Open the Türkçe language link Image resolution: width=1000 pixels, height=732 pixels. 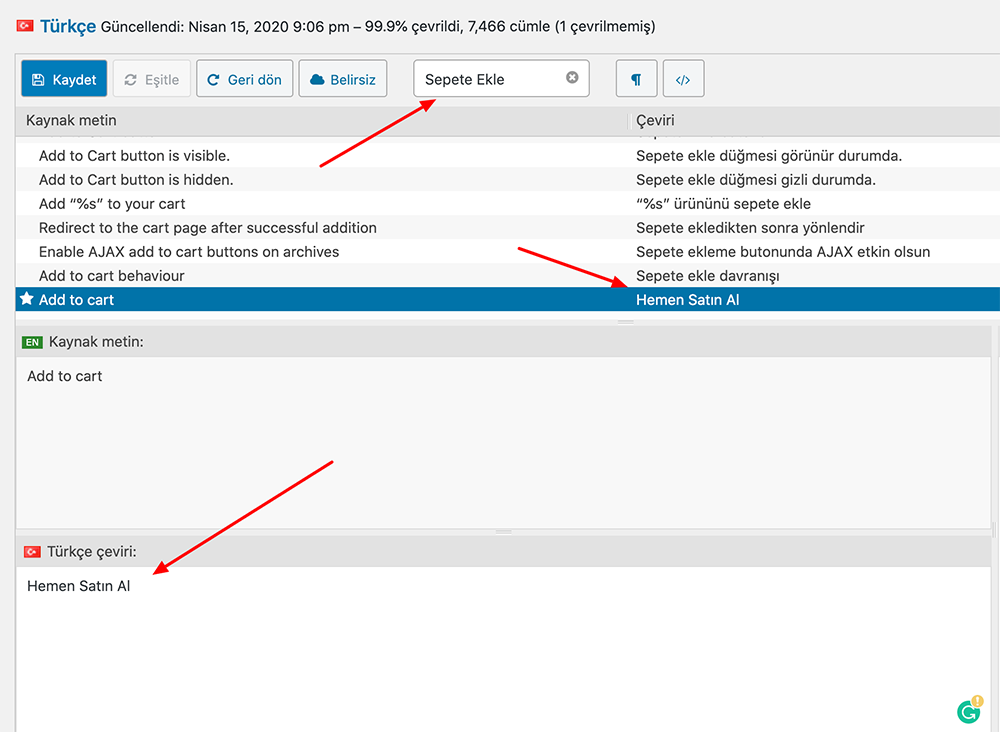point(68,26)
